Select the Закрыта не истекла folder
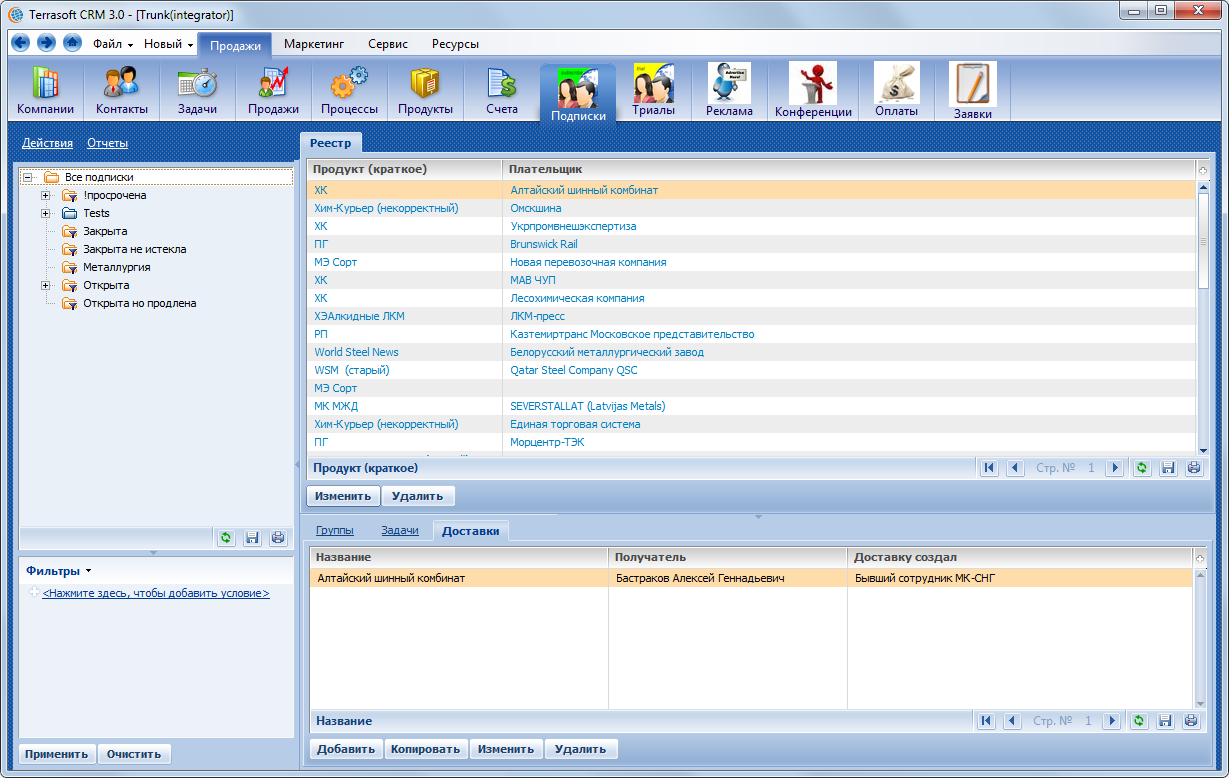 pyautogui.click(x=135, y=249)
